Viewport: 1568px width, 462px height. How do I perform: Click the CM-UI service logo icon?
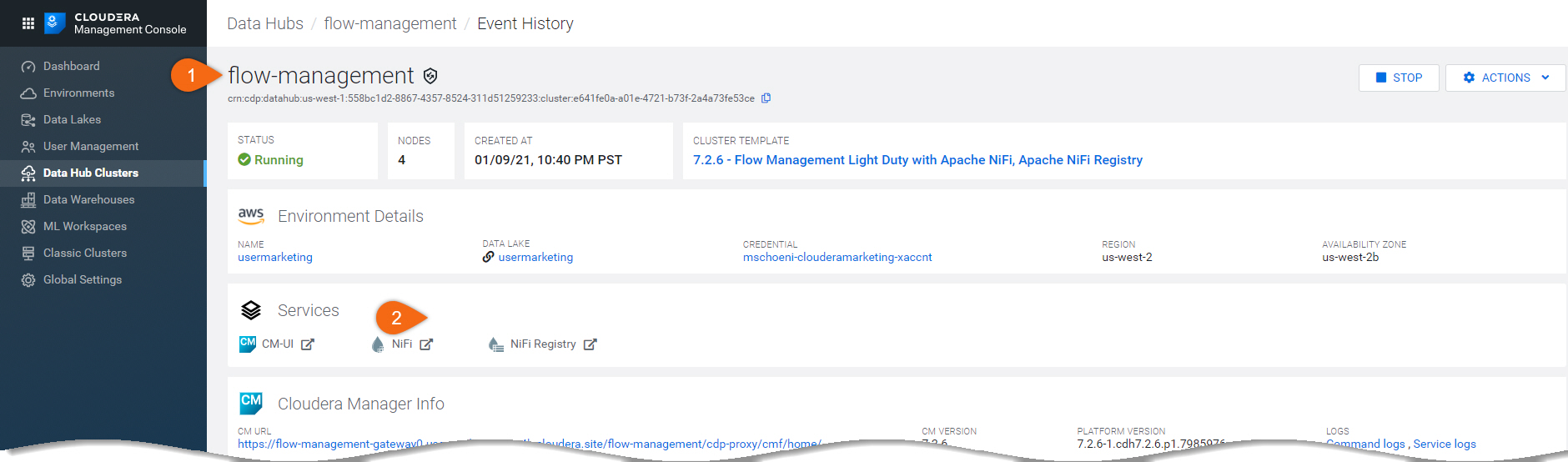coord(248,344)
